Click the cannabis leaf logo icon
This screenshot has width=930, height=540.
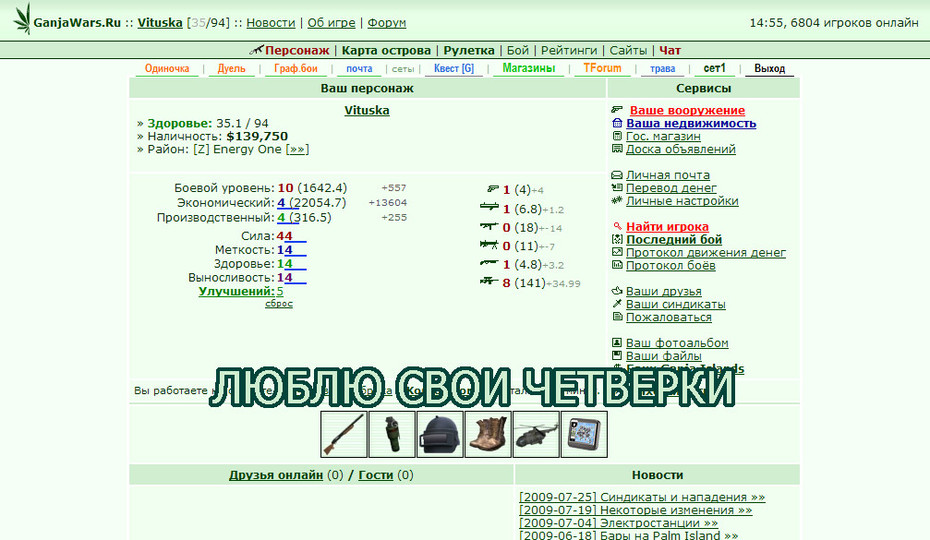pyautogui.click(x=23, y=19)
